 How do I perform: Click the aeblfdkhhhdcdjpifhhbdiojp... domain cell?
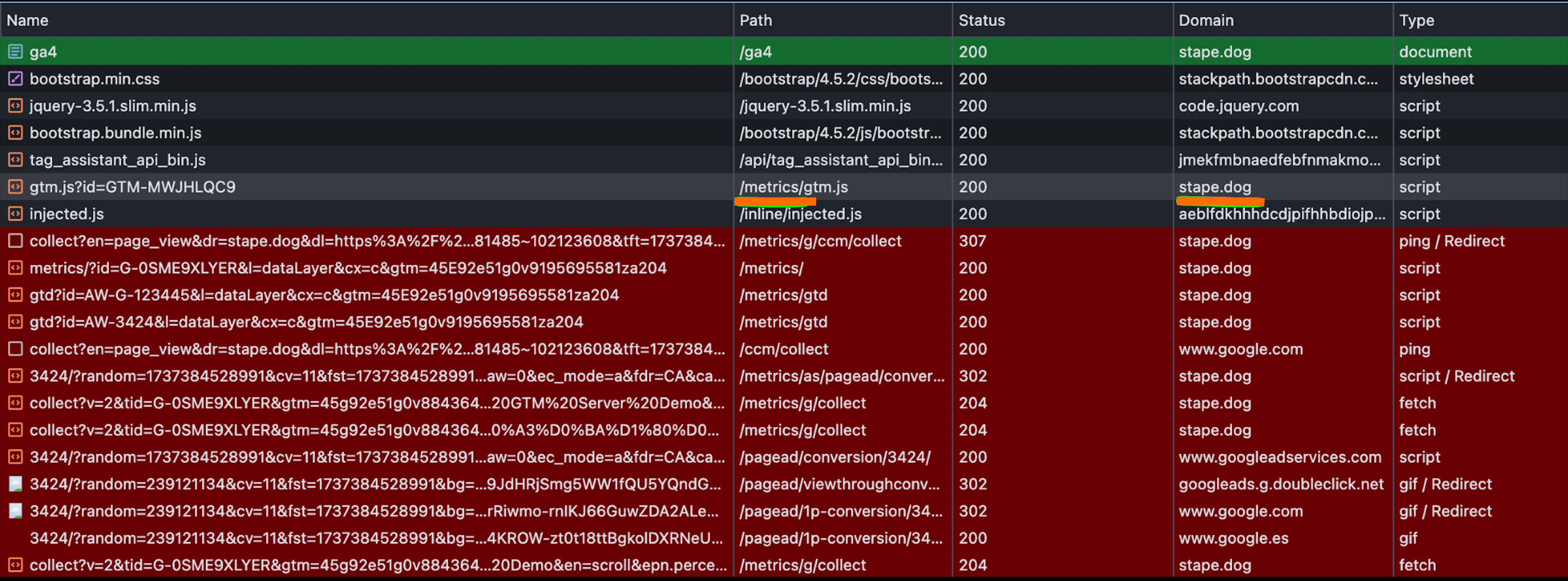(x=1281, y=214)
